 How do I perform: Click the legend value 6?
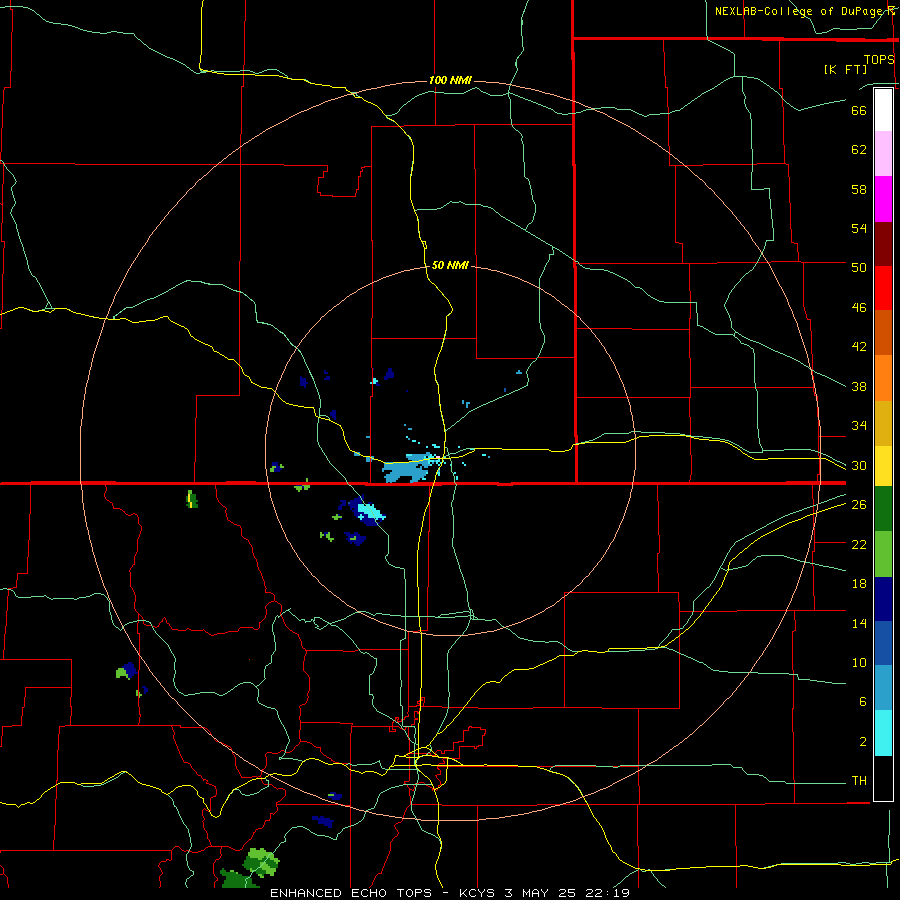[862, 702]
